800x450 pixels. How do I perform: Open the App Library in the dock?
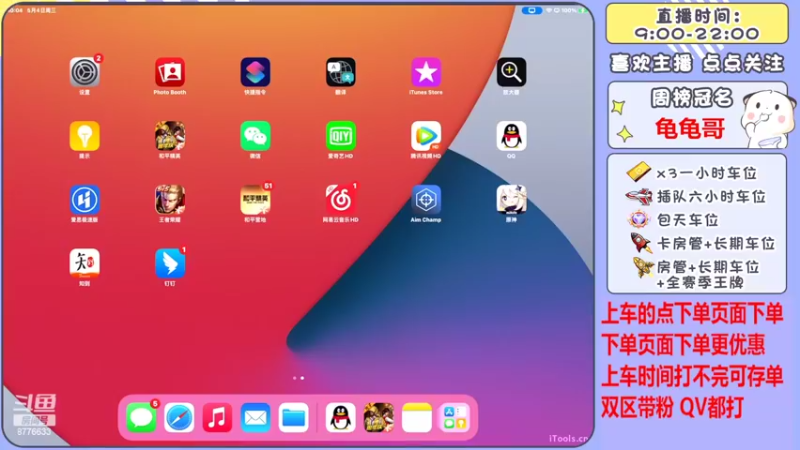[455, 417]
